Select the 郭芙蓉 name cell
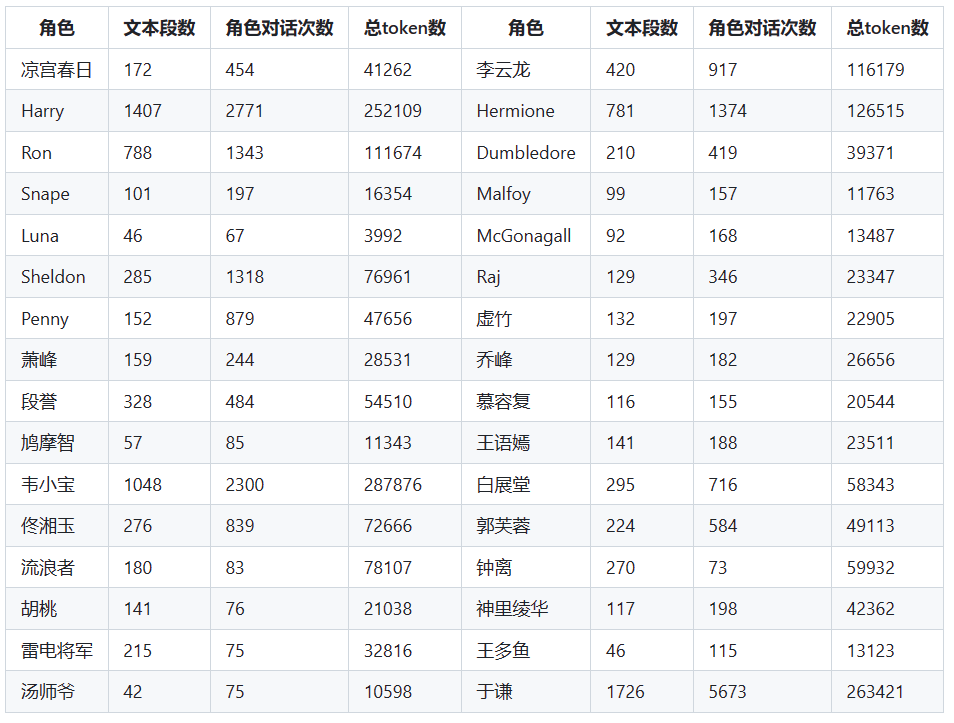Viewport: 954px width, 723px height. 526,526
